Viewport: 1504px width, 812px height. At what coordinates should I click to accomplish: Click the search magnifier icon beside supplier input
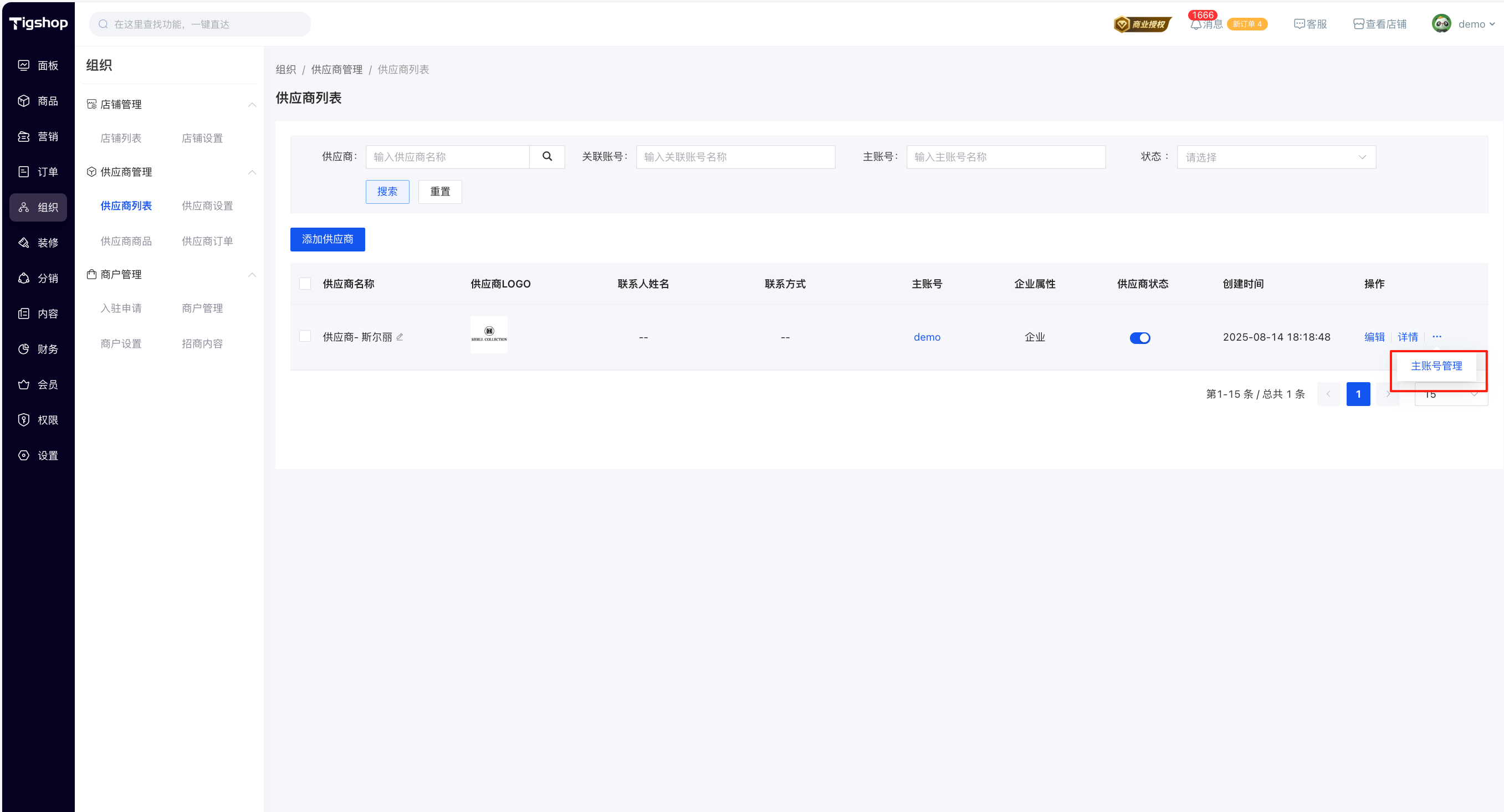(546, 156)
